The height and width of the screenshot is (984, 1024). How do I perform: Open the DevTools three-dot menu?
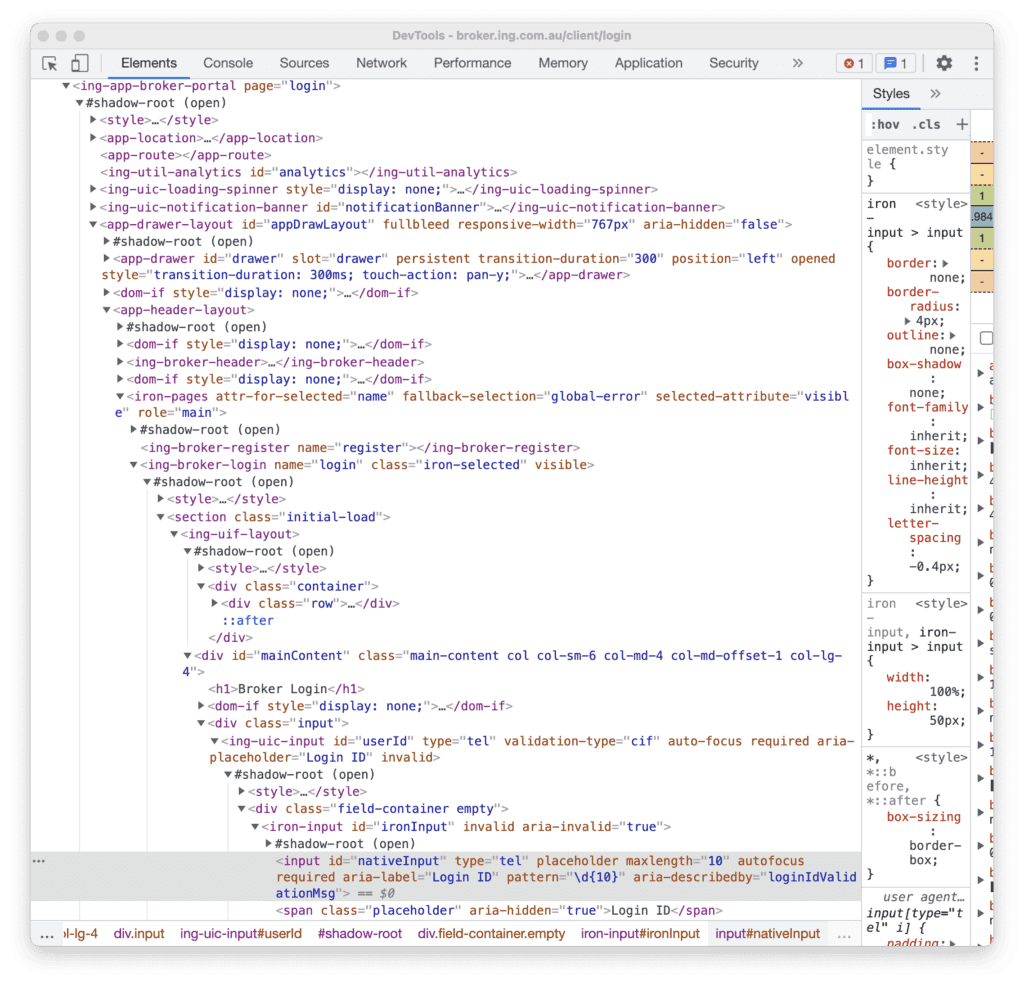(x=976, y=63)
